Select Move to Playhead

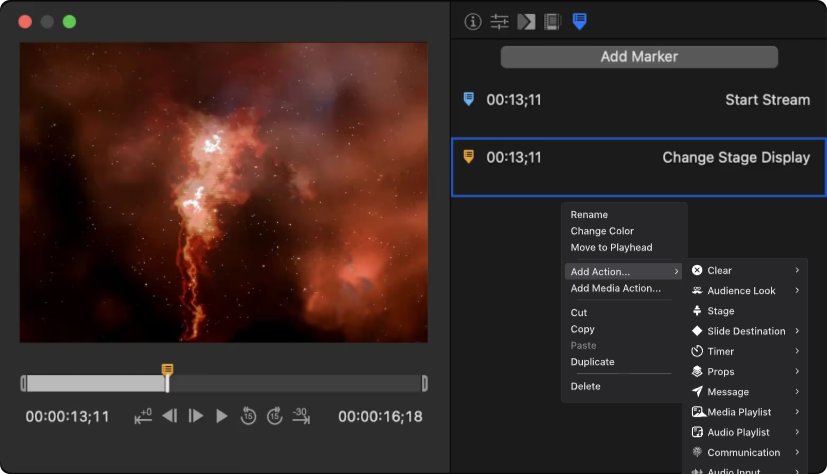coord(611,247)
